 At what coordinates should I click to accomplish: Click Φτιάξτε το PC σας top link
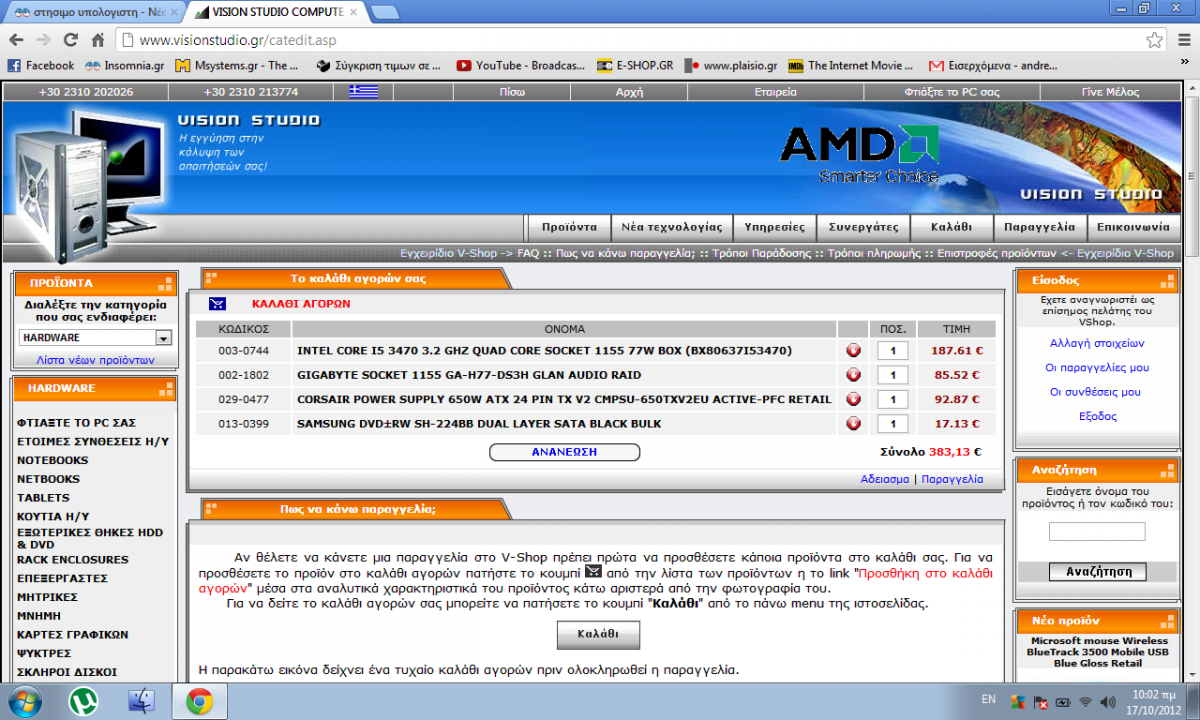(952, 91)
